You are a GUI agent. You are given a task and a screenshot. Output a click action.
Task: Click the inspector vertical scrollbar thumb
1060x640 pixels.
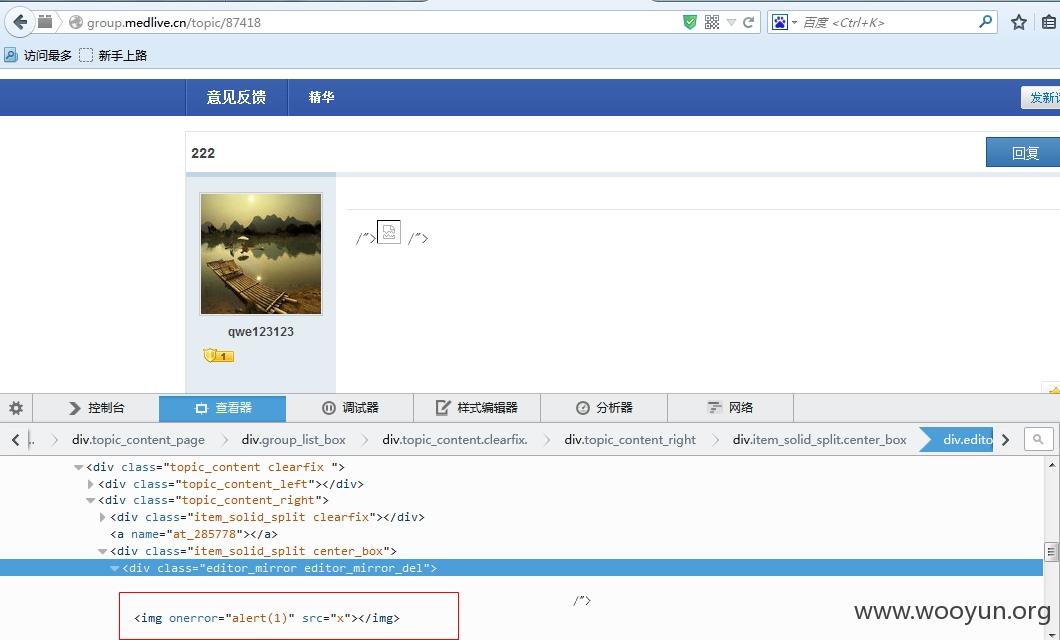point(1051,552)
